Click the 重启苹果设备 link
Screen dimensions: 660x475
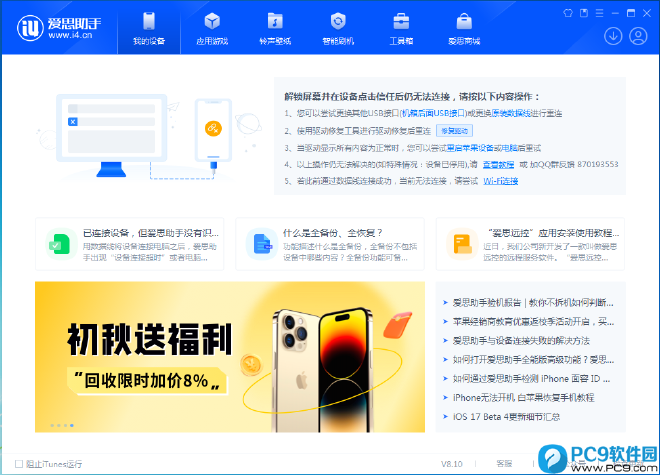point(470,148)
